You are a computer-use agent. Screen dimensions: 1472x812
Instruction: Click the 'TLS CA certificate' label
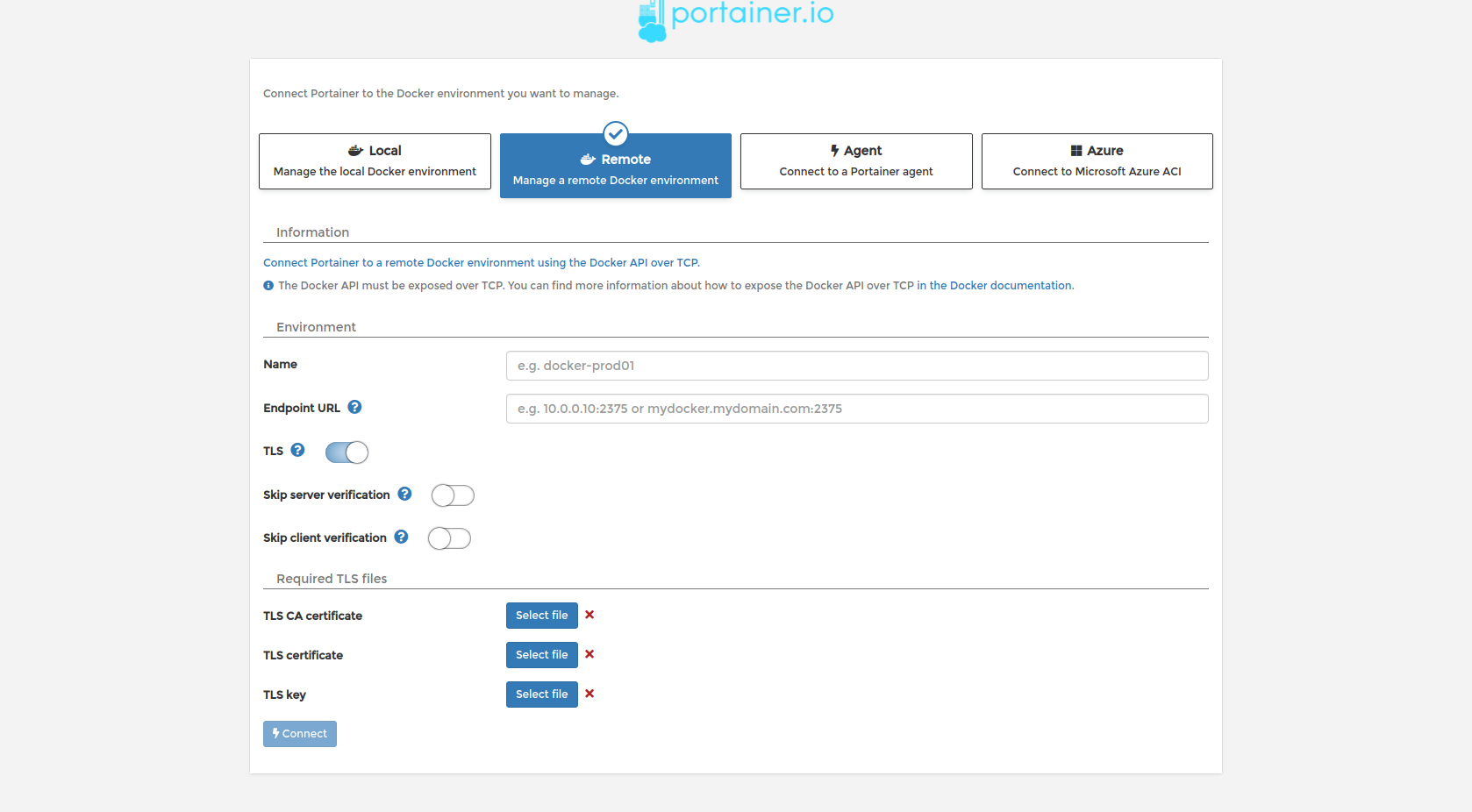click(x=312, y=616)
